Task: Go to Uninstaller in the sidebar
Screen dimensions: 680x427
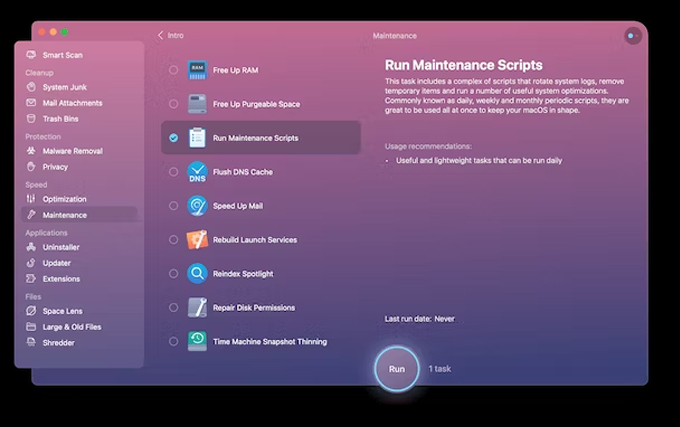Action: pos(61,247)
